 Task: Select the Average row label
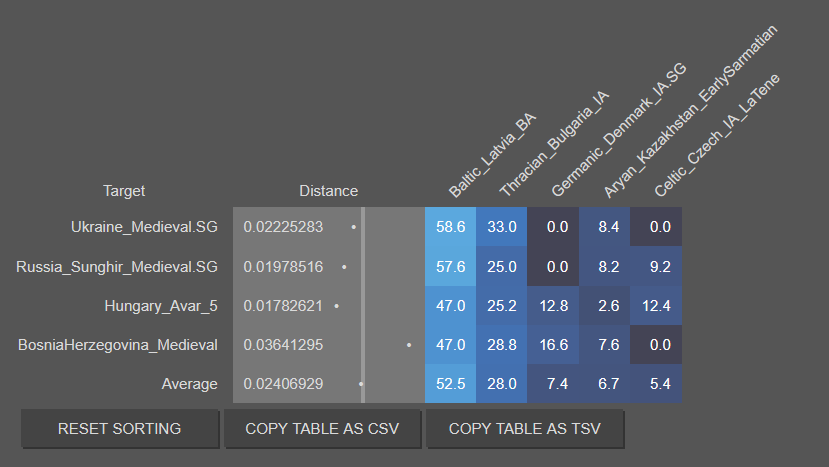(x=189, y=384)
